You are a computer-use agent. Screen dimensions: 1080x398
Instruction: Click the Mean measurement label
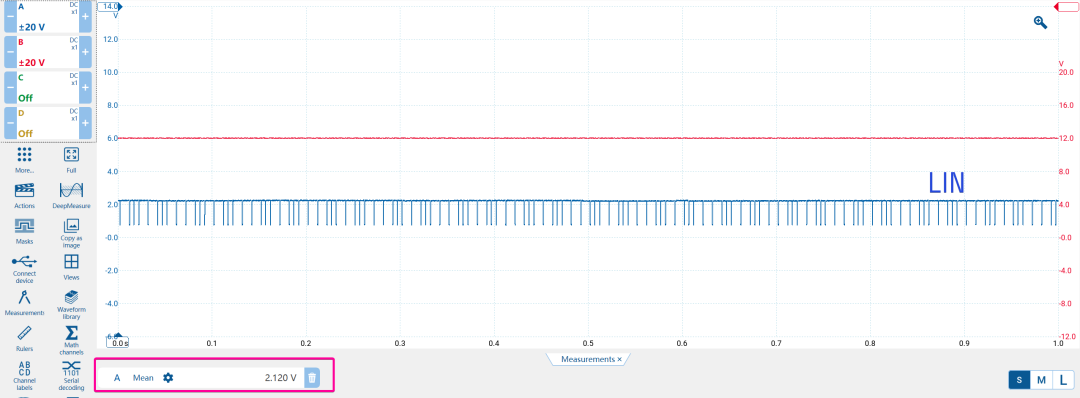click(143, 377)
